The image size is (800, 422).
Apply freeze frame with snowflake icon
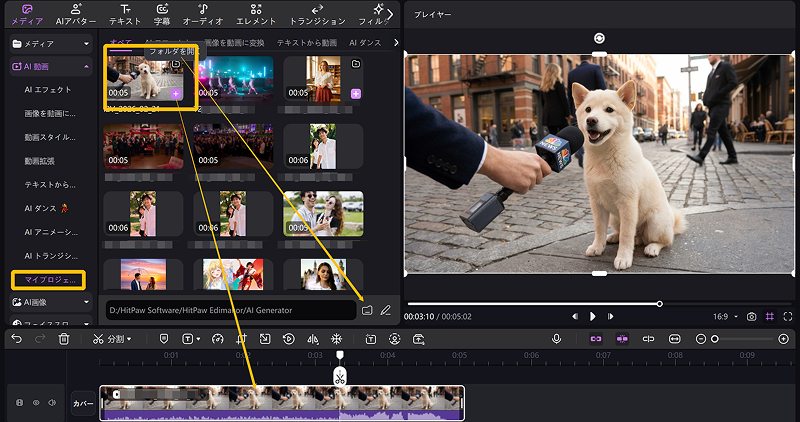[337, 339]
